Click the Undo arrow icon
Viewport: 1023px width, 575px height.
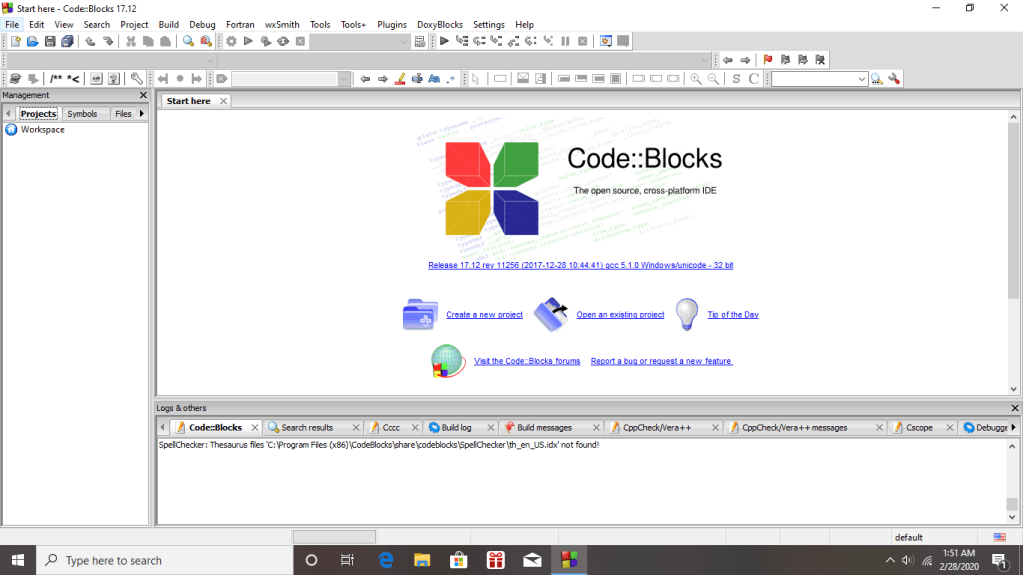tap(90, 41)
